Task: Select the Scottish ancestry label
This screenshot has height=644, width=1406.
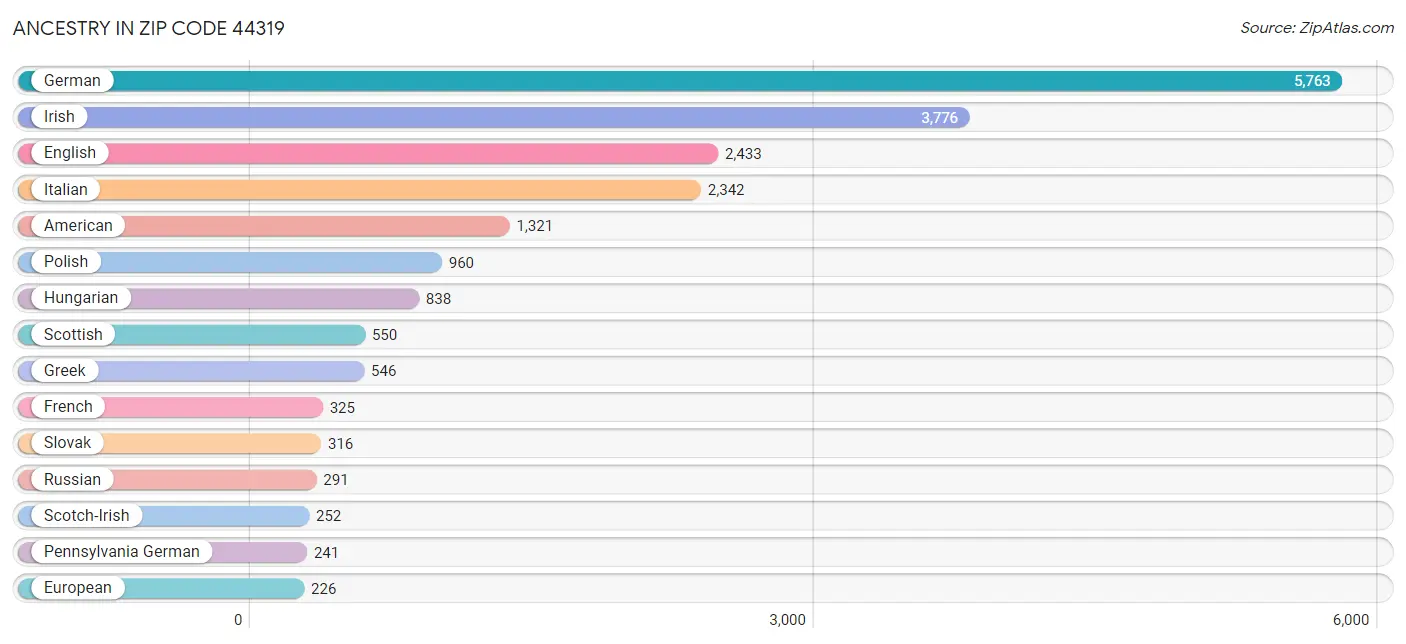Action: [x=73, y=335]
